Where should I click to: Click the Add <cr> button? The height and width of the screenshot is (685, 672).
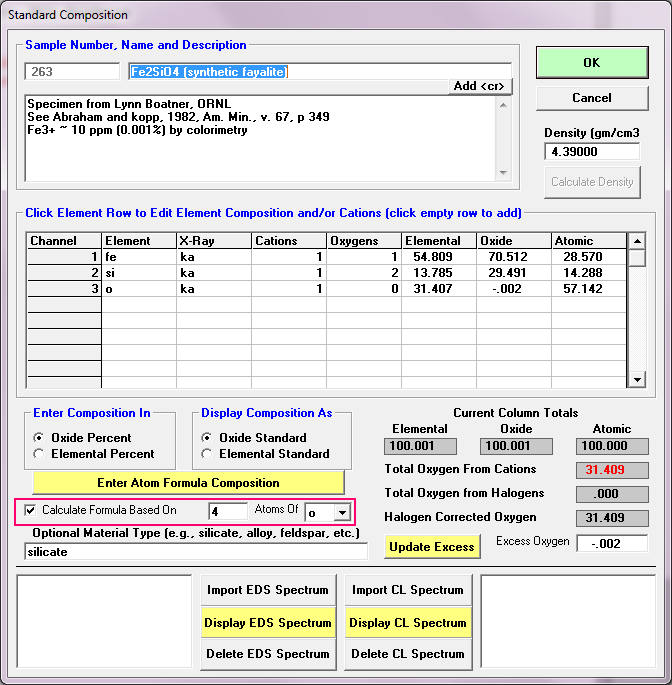tap(479, 86)
